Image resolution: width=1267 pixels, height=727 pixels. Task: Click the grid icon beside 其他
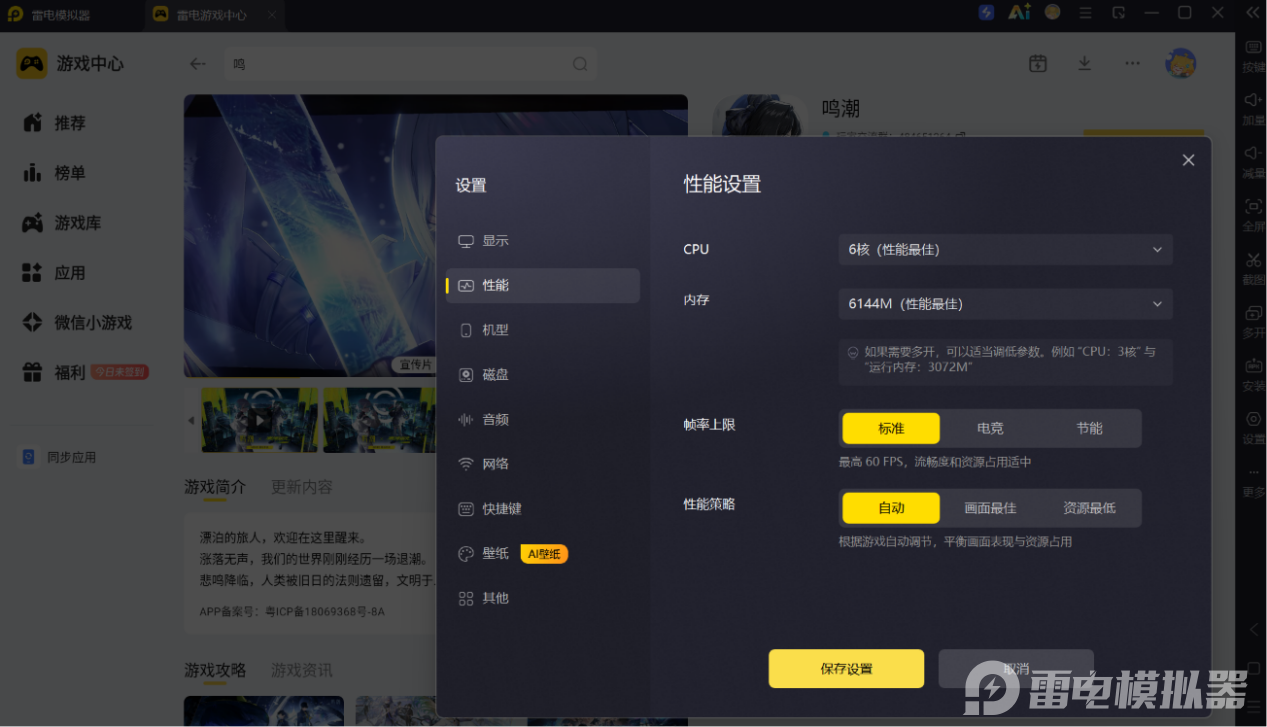pyautogui.click(x=465, y=598)
